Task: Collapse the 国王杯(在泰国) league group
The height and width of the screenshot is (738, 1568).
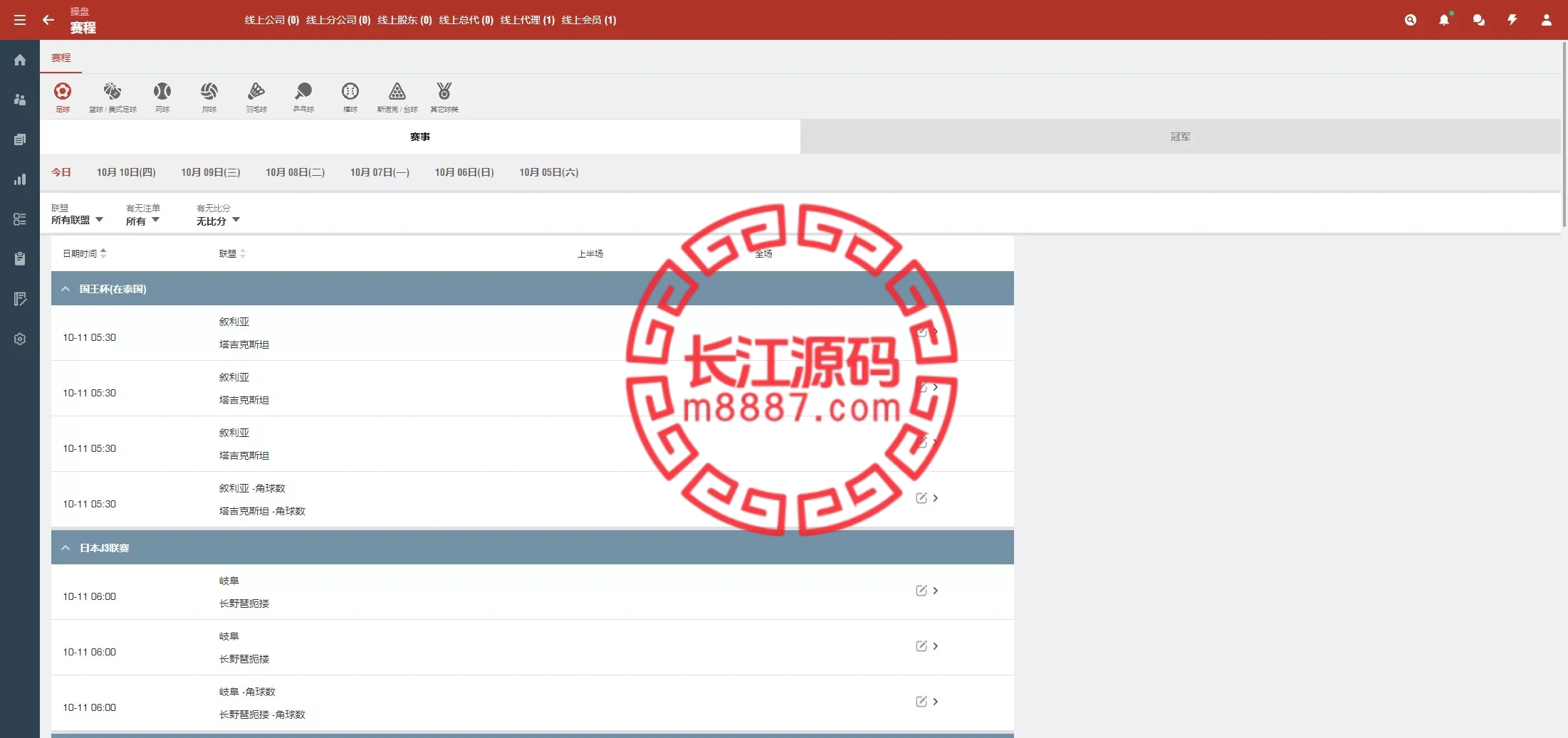Action: (66, 289)
